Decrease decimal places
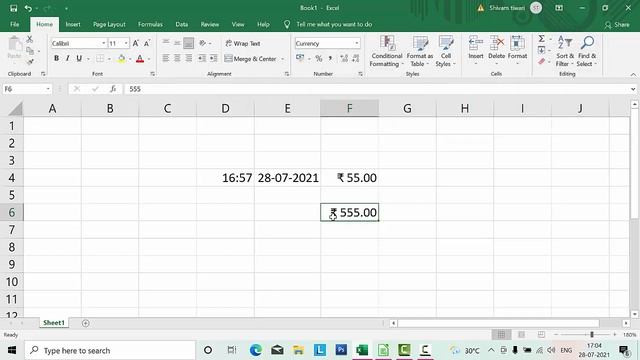Image resolution: width=640 pixels, height=360 pixels. pos(356,59)
